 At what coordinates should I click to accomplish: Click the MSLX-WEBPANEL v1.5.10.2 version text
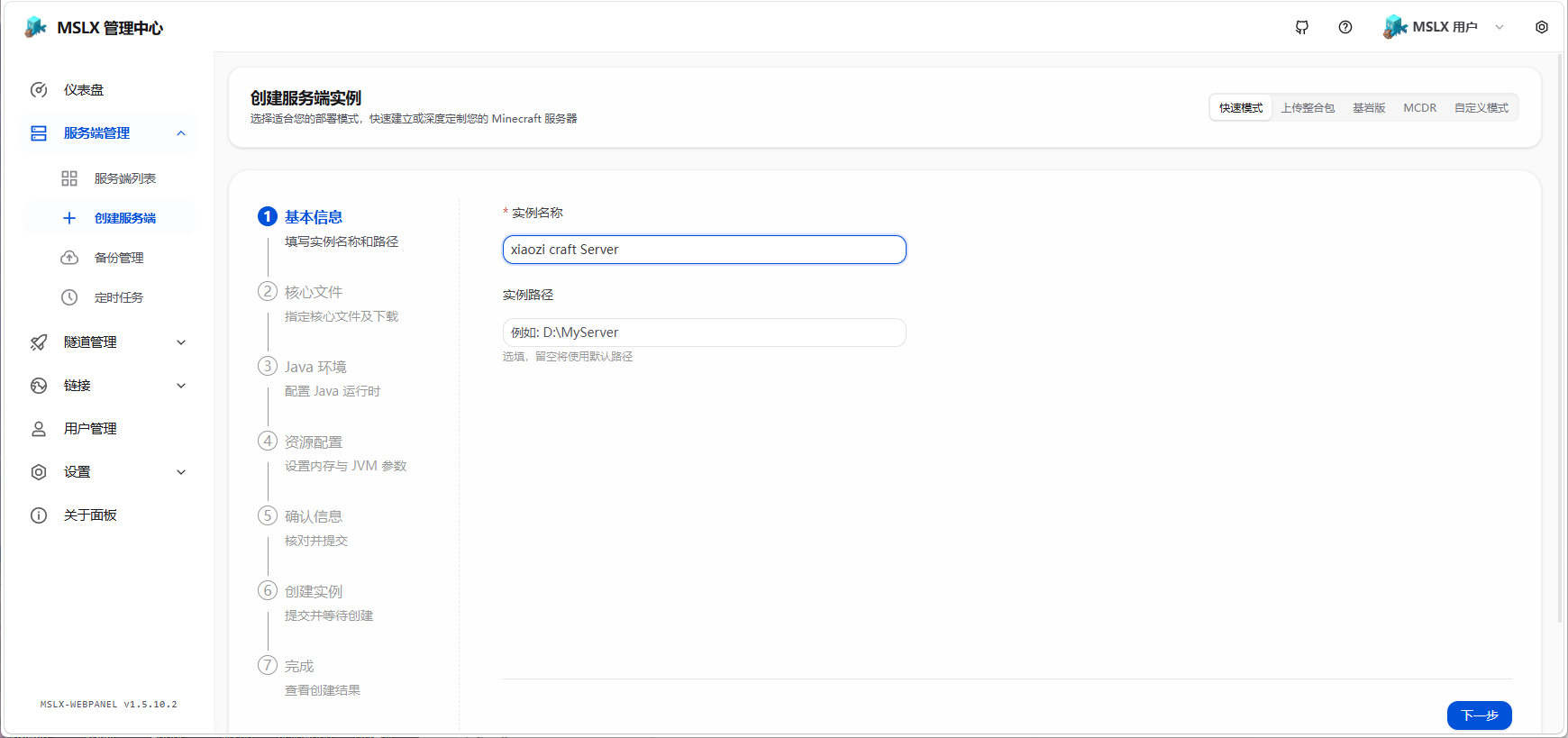(x=108, y=705)
